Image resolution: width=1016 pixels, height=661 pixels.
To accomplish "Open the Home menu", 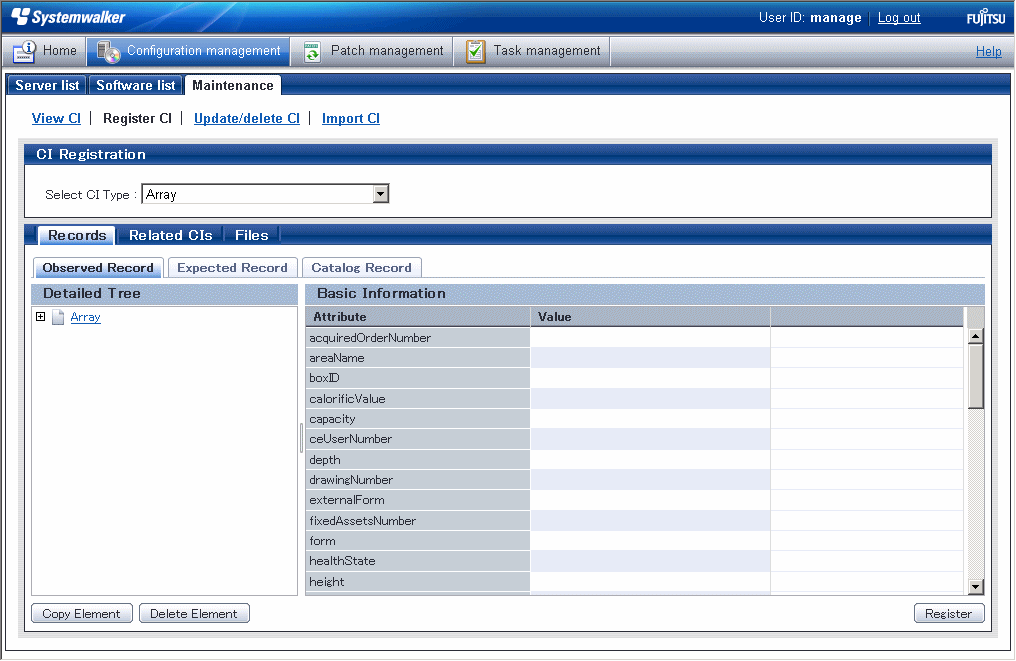I will [45, 51].
